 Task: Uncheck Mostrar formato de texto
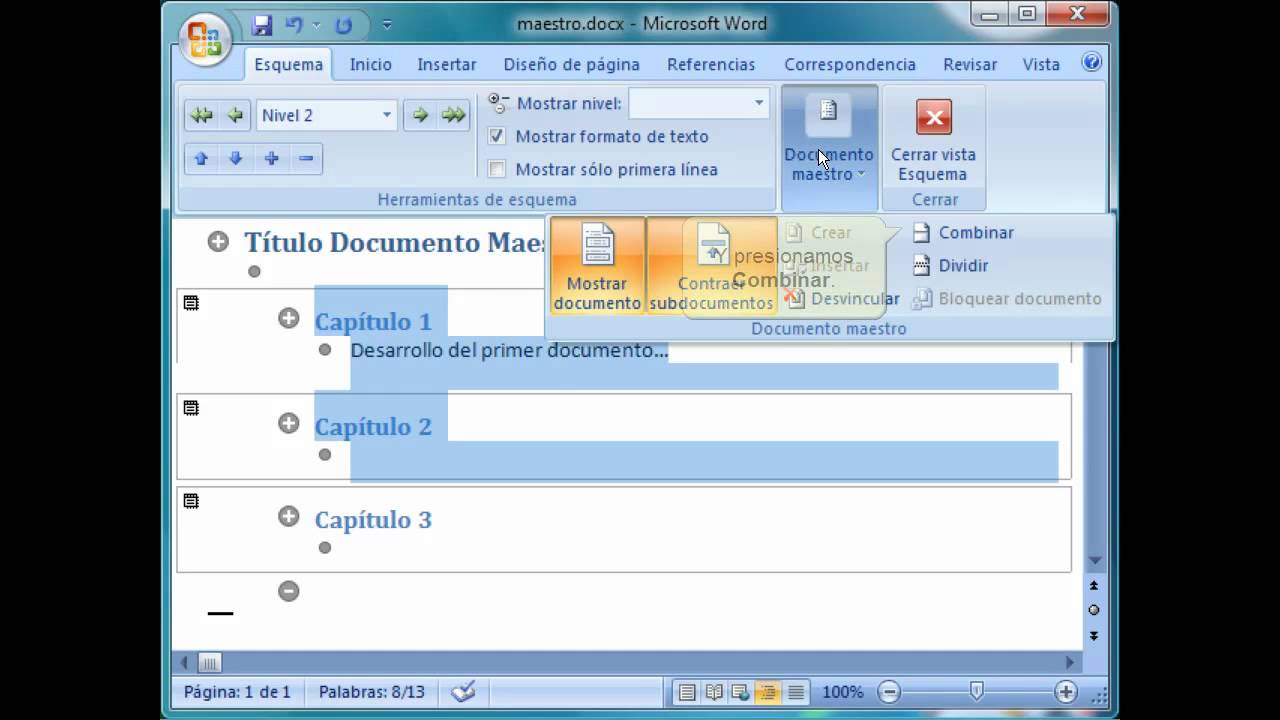coord(497,136)
